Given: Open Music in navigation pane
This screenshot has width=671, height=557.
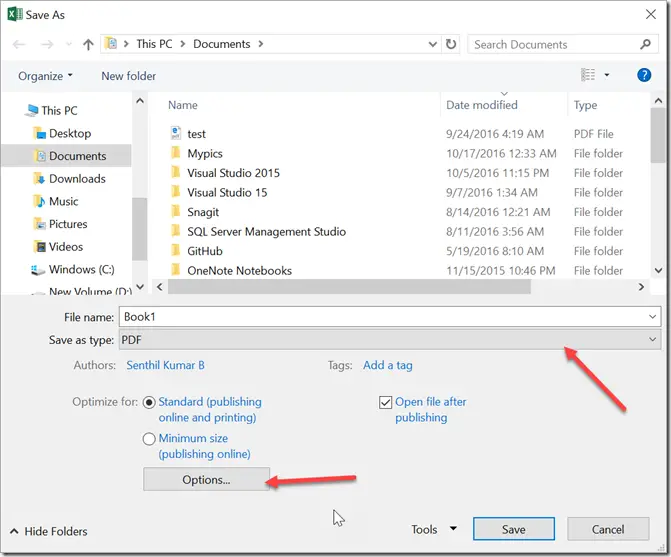Looking at the screenshot, I should (64, 201).
